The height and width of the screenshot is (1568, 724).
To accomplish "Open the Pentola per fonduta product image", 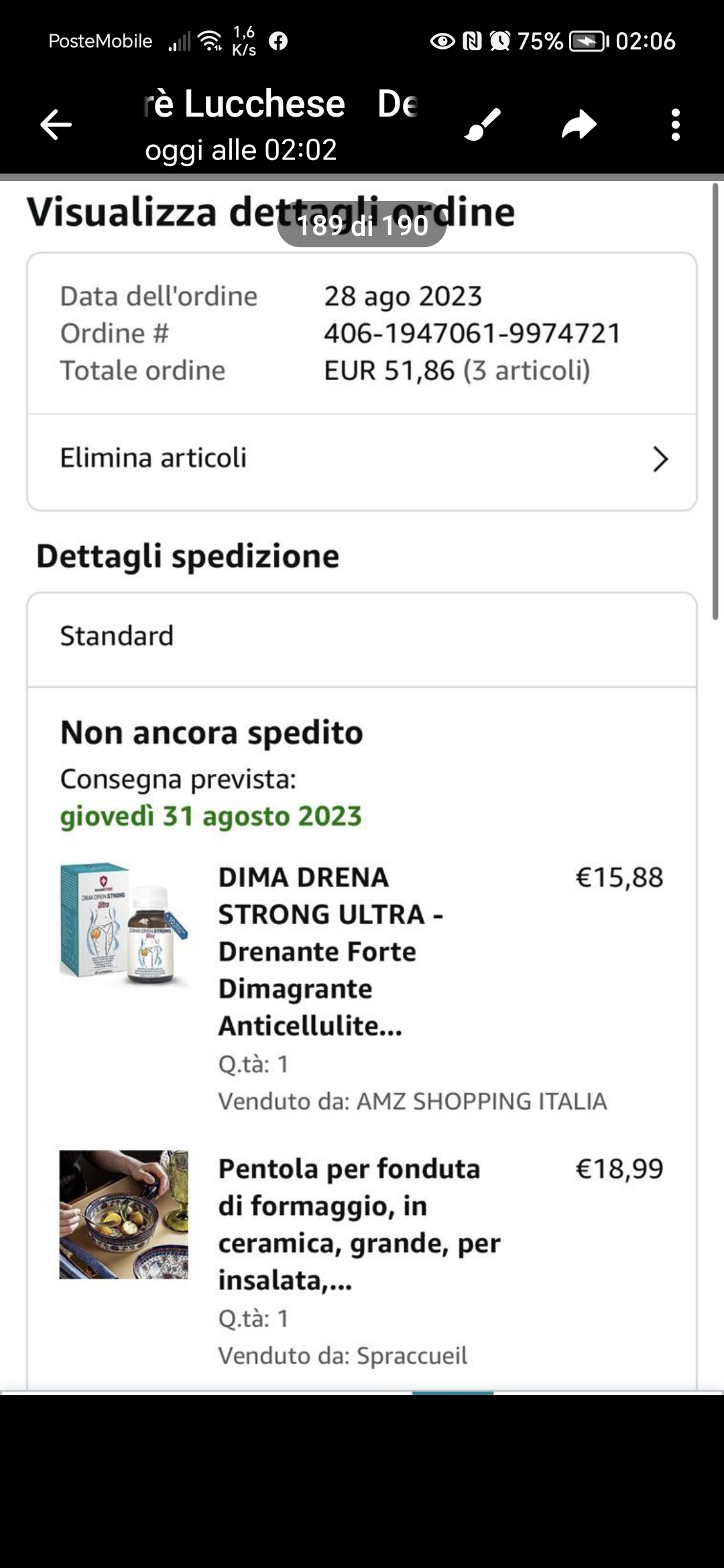I will pyautogui.click(x=124, y=1215).
